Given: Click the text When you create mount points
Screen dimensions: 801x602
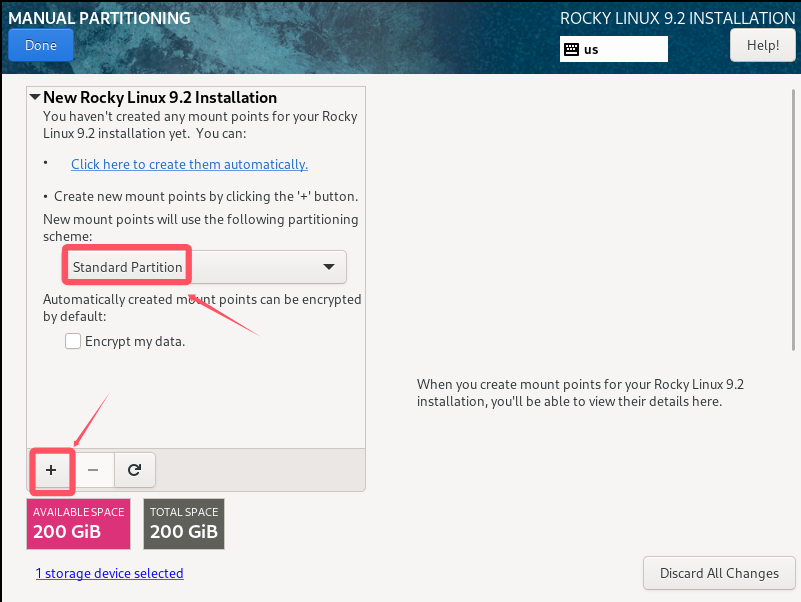Looking at the screenshot, I should [580, 392].
